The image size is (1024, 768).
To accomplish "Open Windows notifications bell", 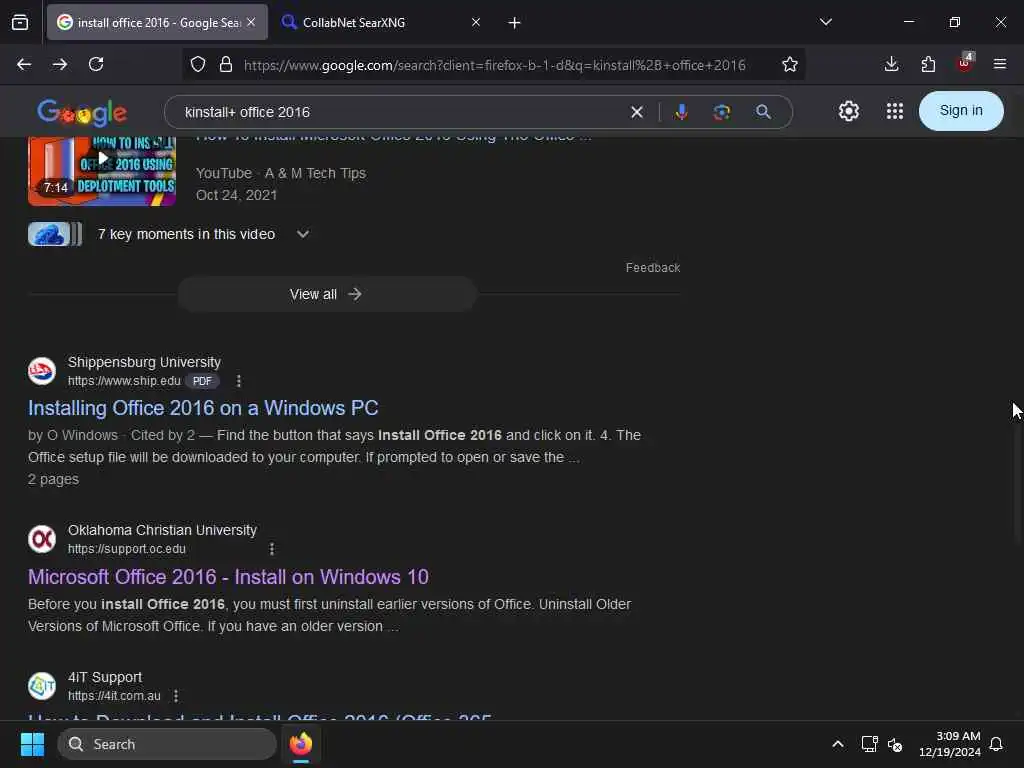I will [x=996, y=744].
